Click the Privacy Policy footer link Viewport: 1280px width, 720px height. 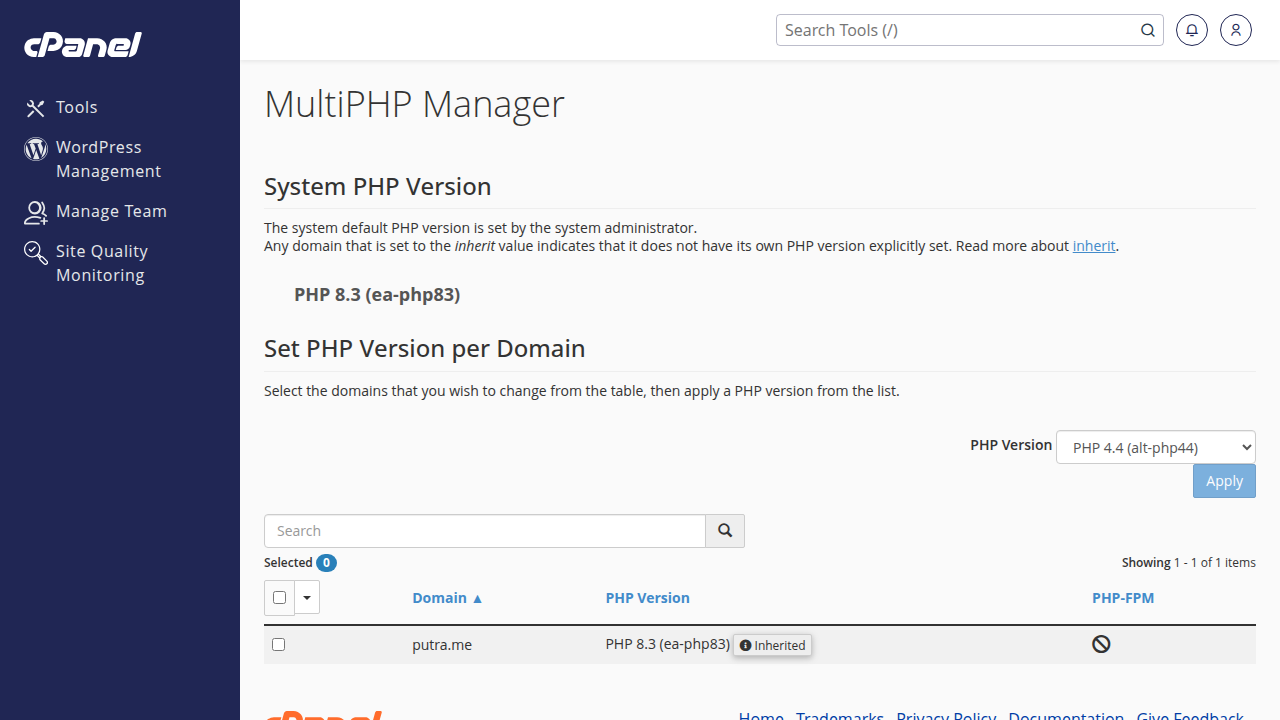click(x=946, y=715)
